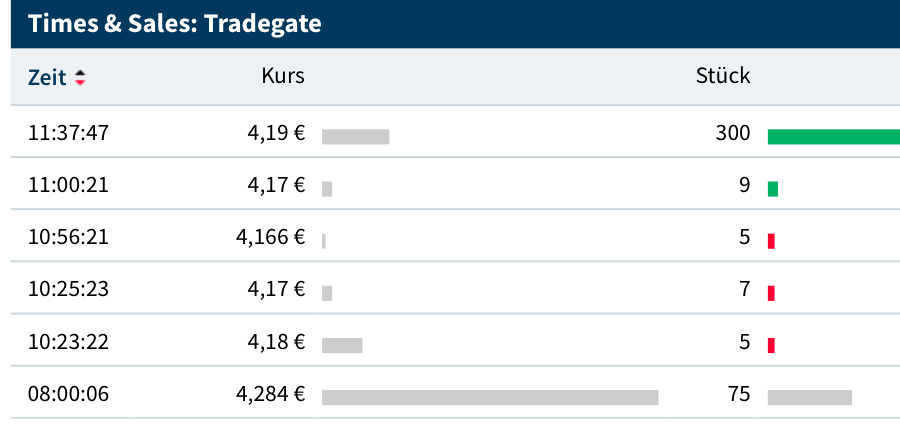Screen dimensions: 900x435
Task: Select the 10:23:22 trade time
Action: pos(68,341)
